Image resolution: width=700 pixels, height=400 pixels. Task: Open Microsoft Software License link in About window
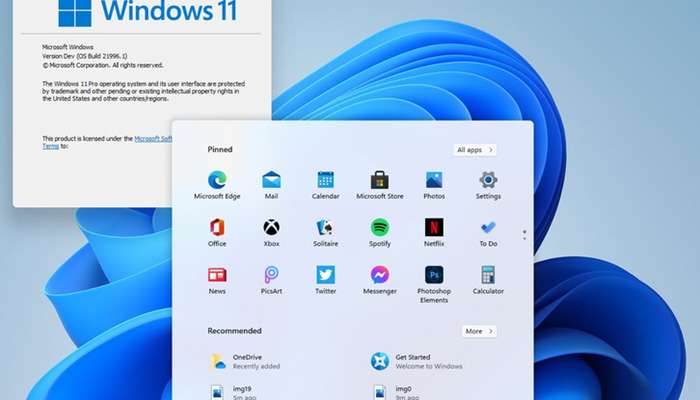(153, 139)
